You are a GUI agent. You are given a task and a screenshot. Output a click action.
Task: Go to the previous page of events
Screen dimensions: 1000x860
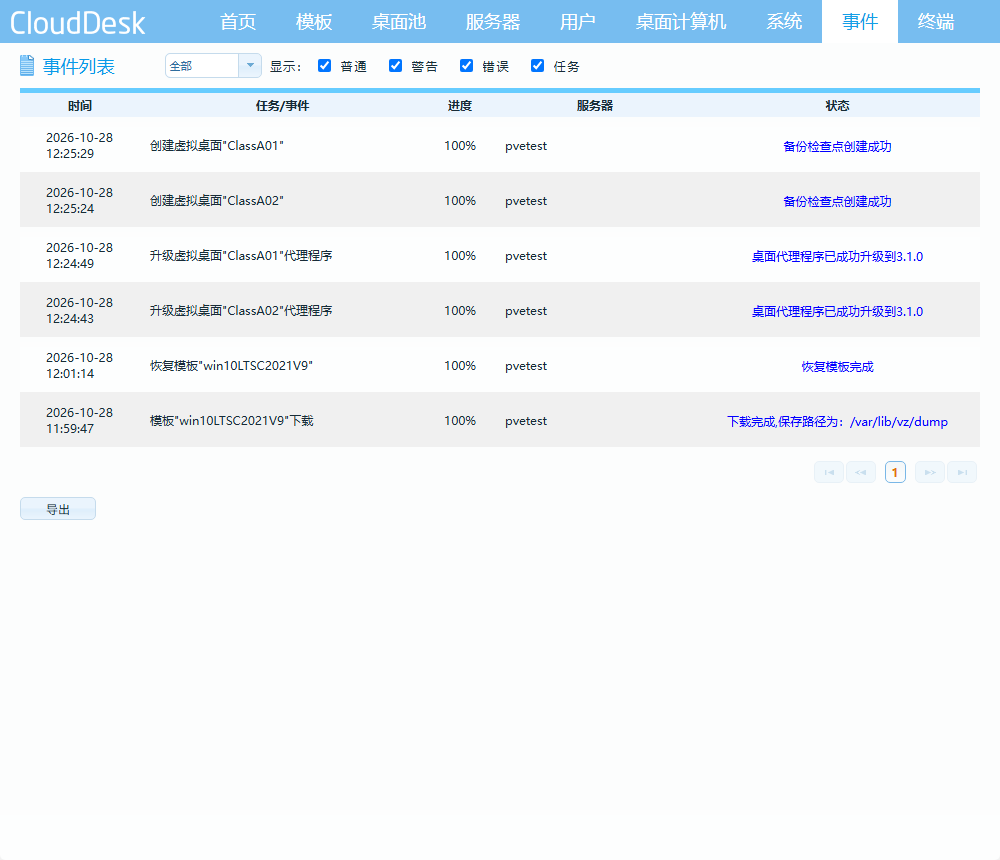point(861,472)
